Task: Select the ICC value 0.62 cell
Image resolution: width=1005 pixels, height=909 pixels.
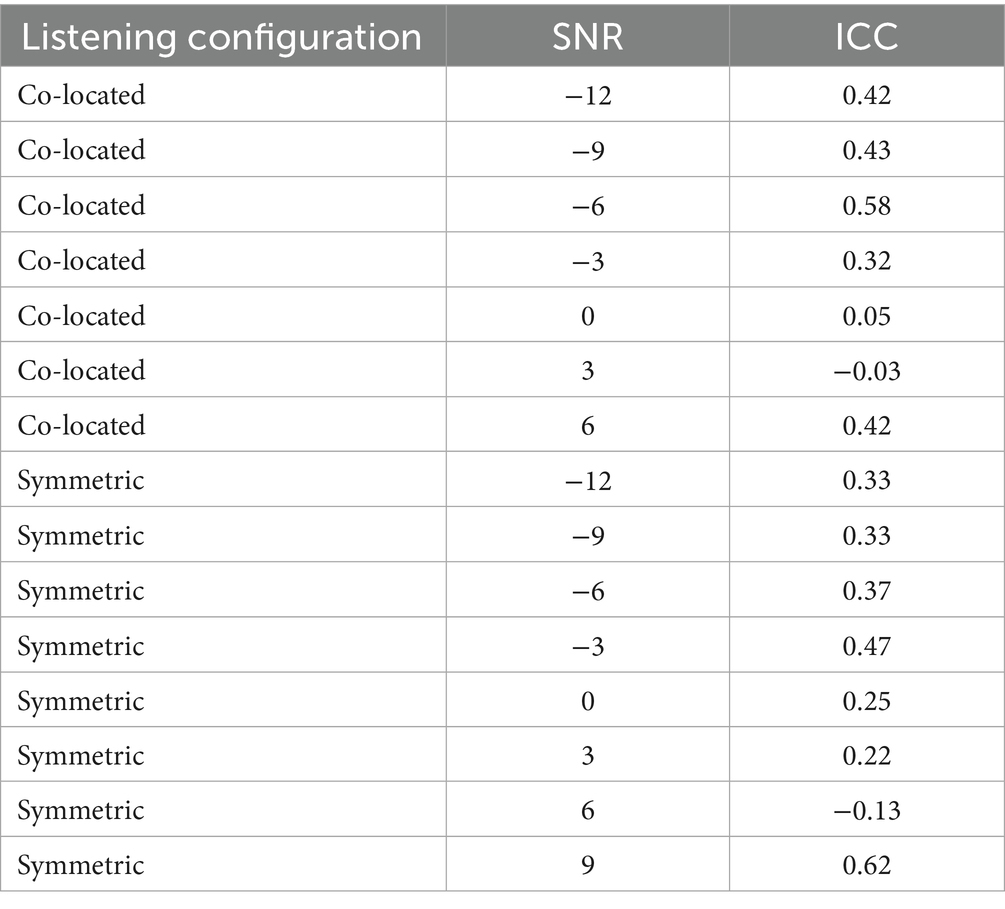Action: click(866, 865)
